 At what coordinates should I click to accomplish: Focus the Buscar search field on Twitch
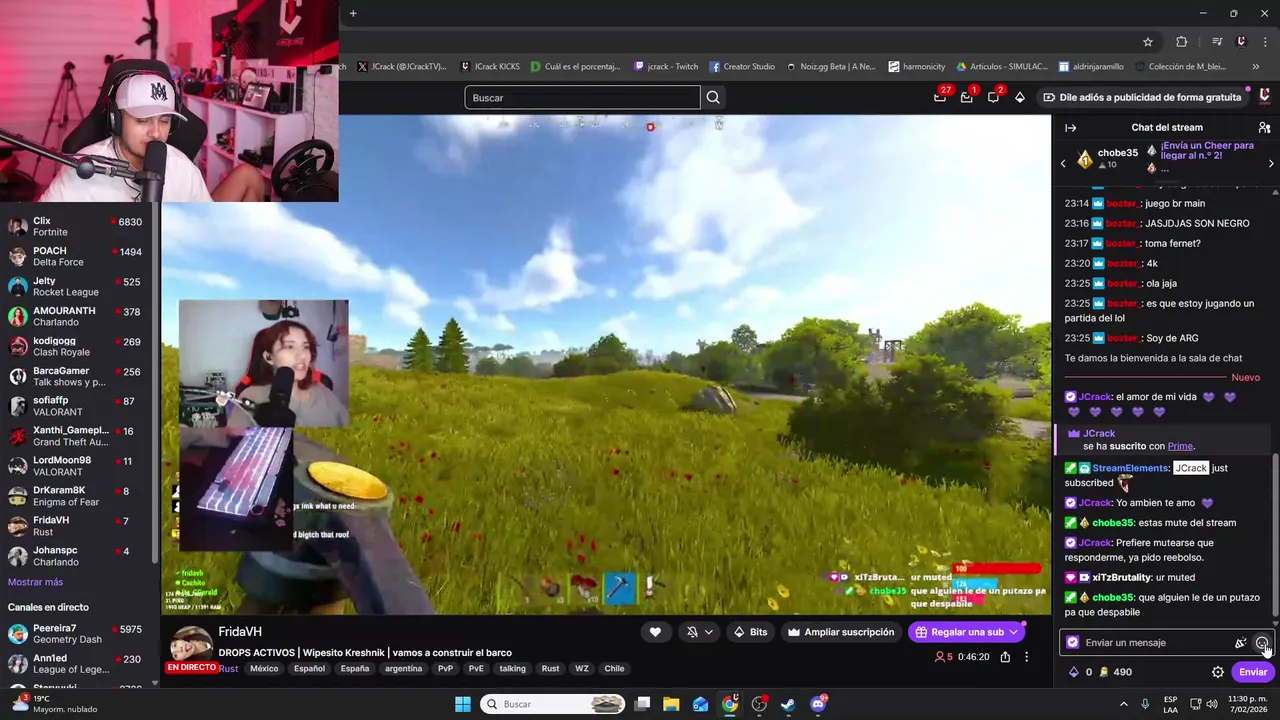582,98
